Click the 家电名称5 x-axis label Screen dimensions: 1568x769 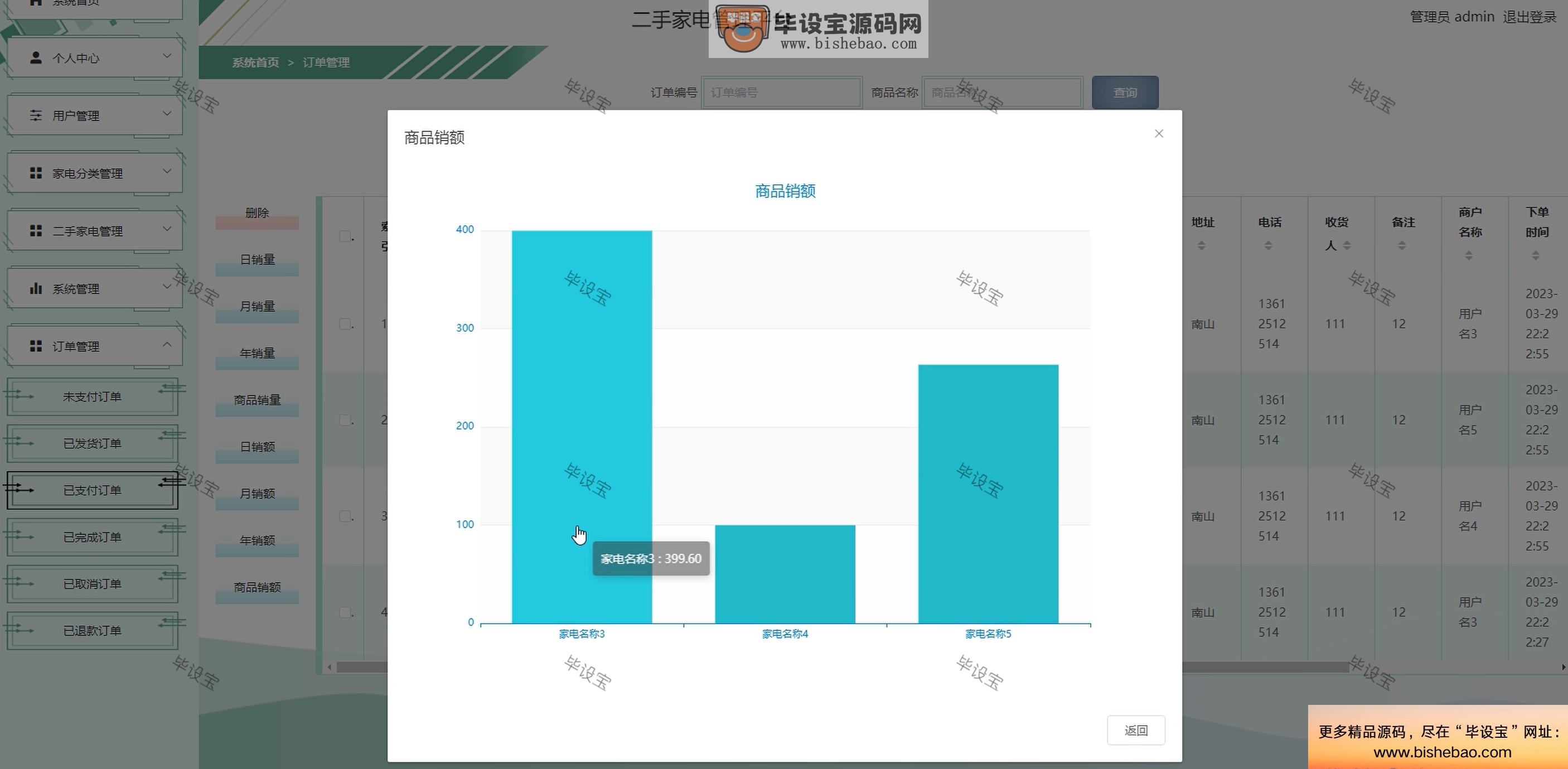point(988,634)
